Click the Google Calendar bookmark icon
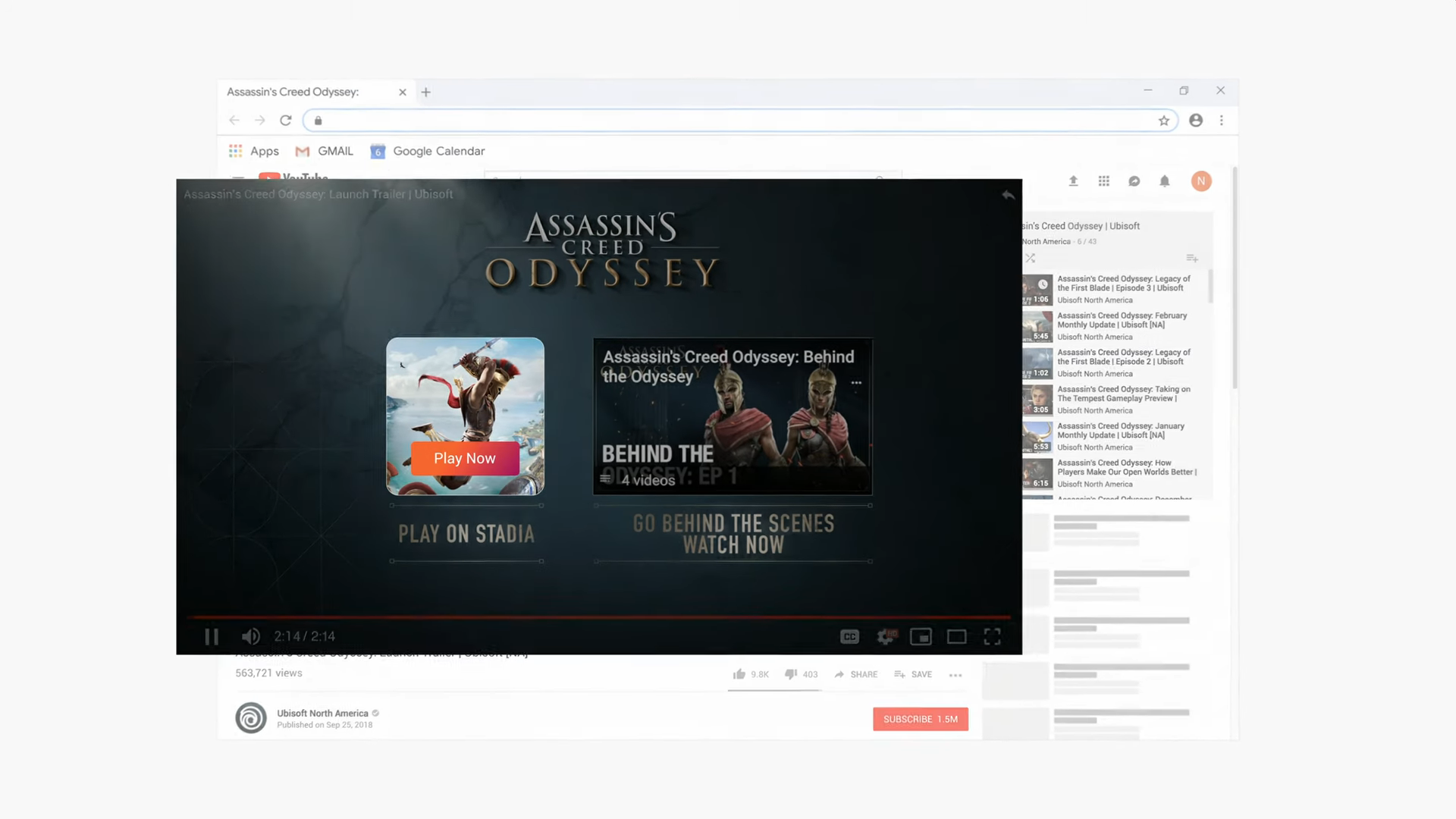Viewport: 1456px width, 819px height. pos(377,151)
